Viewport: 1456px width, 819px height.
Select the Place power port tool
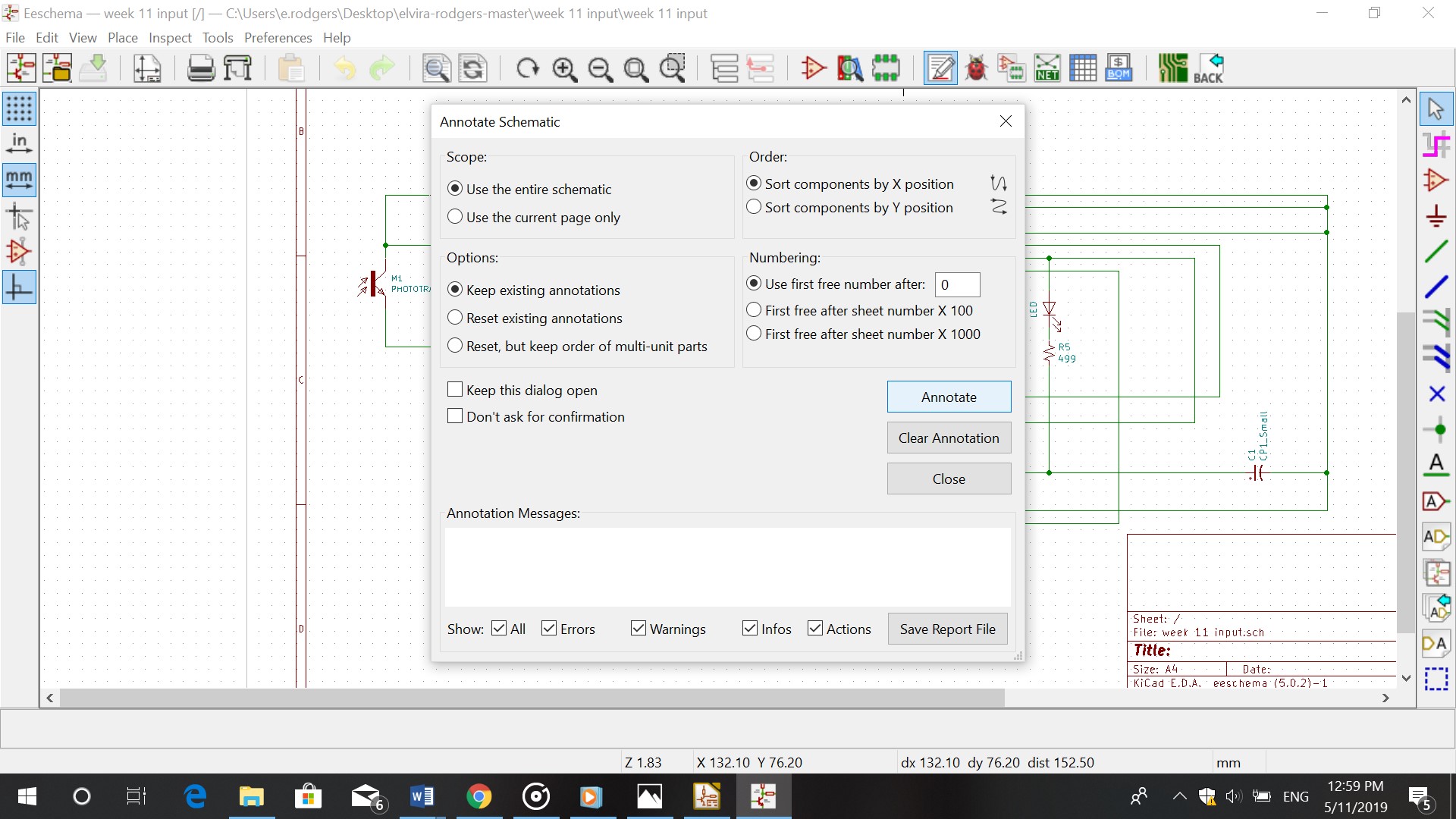(x=1436, y=216)
